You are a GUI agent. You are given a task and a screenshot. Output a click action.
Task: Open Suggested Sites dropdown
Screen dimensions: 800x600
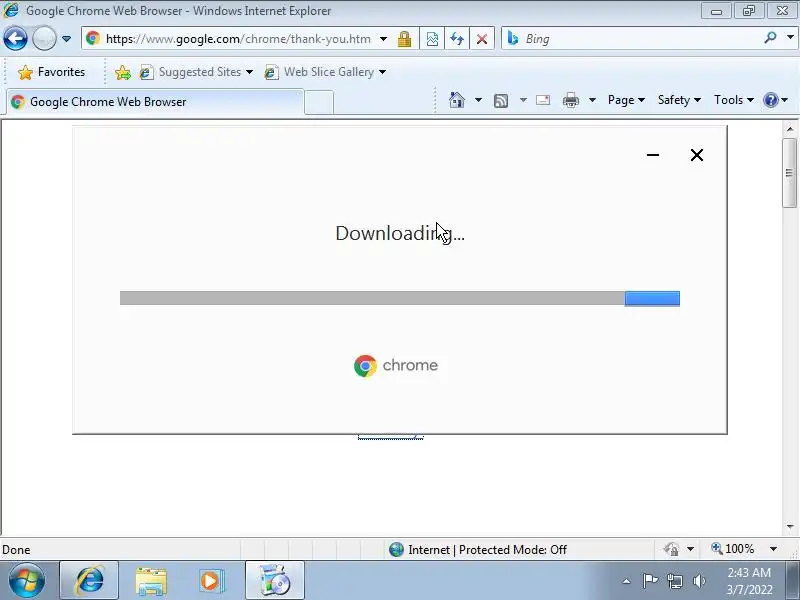(196, 72)
